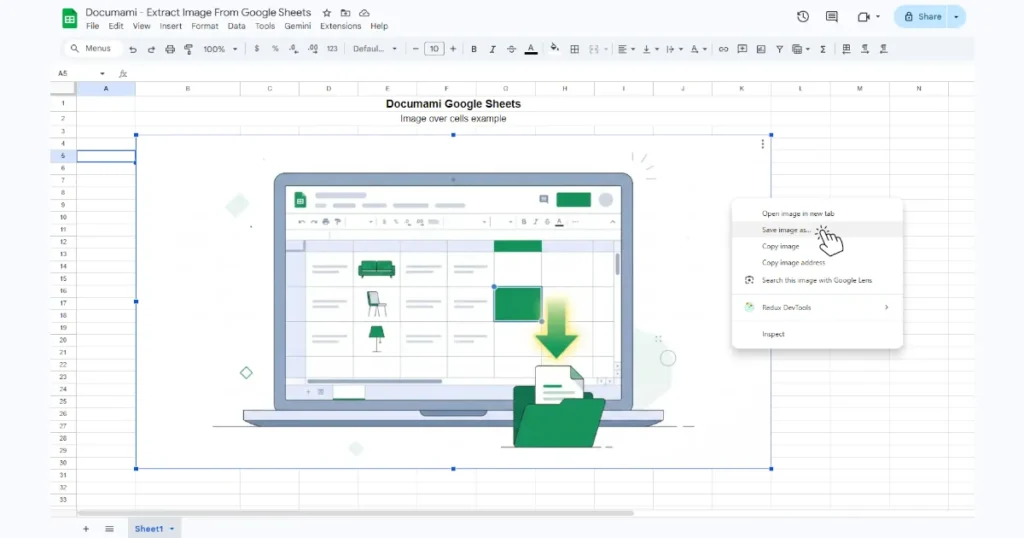Open the fill color picker

tap(554, 48)
